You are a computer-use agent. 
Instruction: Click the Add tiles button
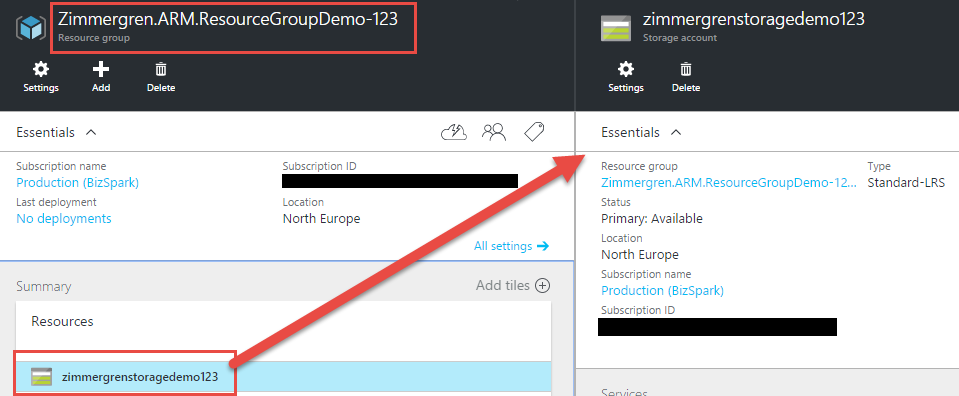tap(513, 285)
